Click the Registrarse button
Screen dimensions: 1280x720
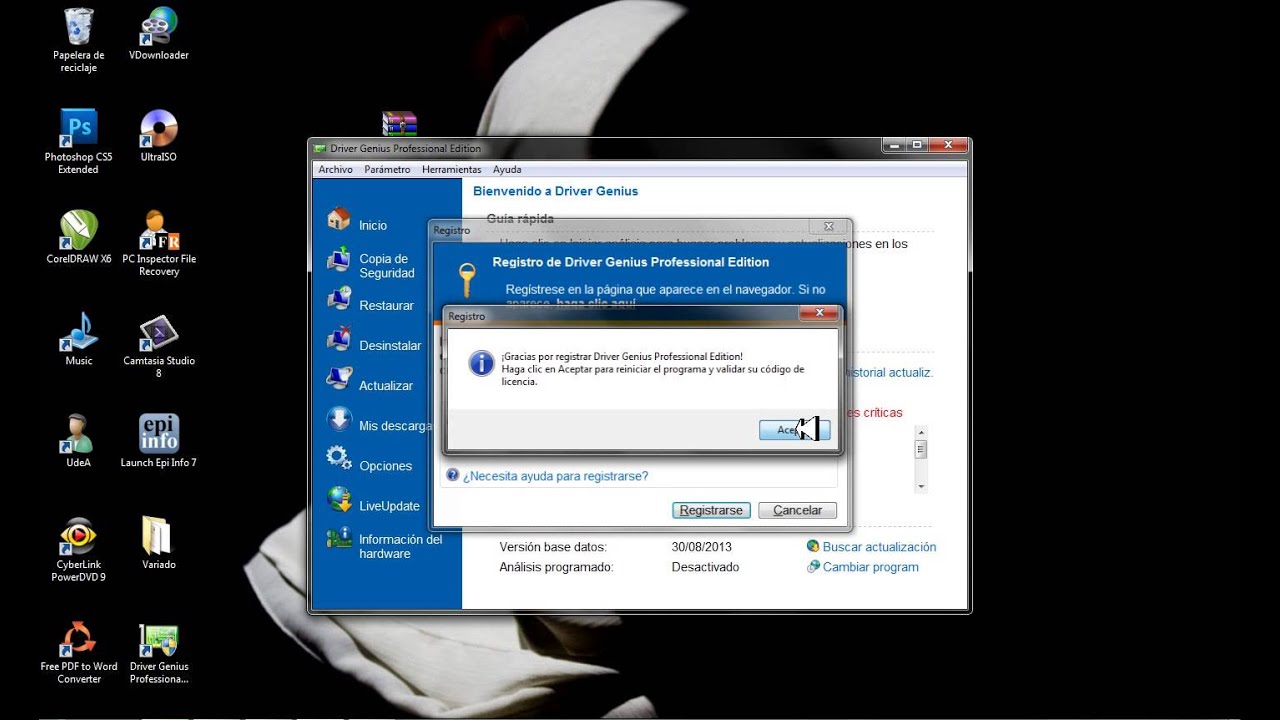[711, 510]
